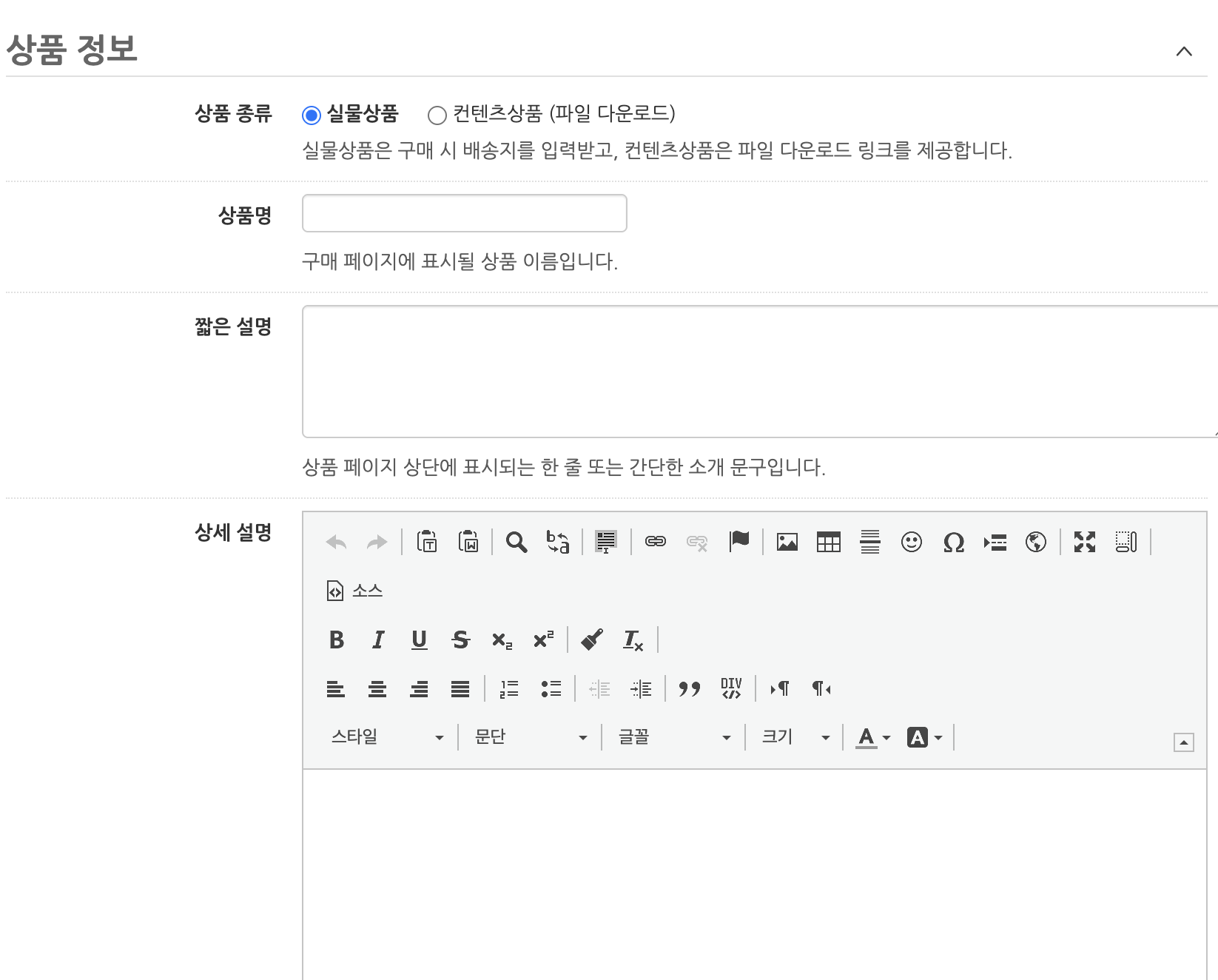
Task: Click the select all icon
Action: 606,542
